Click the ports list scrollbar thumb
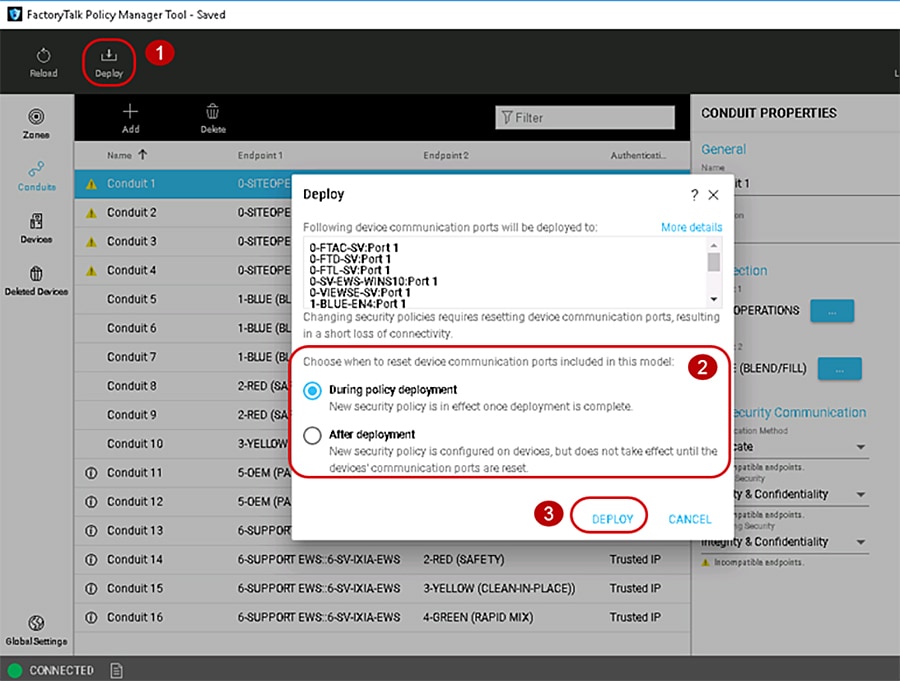The width and height of the screenshot is (900, 681). pos(713,262)
